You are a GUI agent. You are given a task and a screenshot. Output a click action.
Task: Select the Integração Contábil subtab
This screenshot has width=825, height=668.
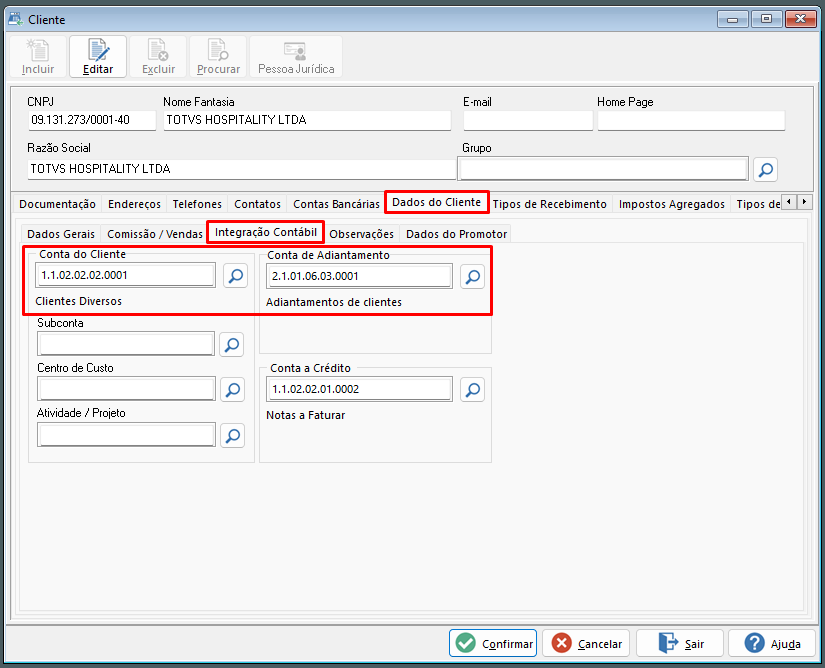click(266, 232)
